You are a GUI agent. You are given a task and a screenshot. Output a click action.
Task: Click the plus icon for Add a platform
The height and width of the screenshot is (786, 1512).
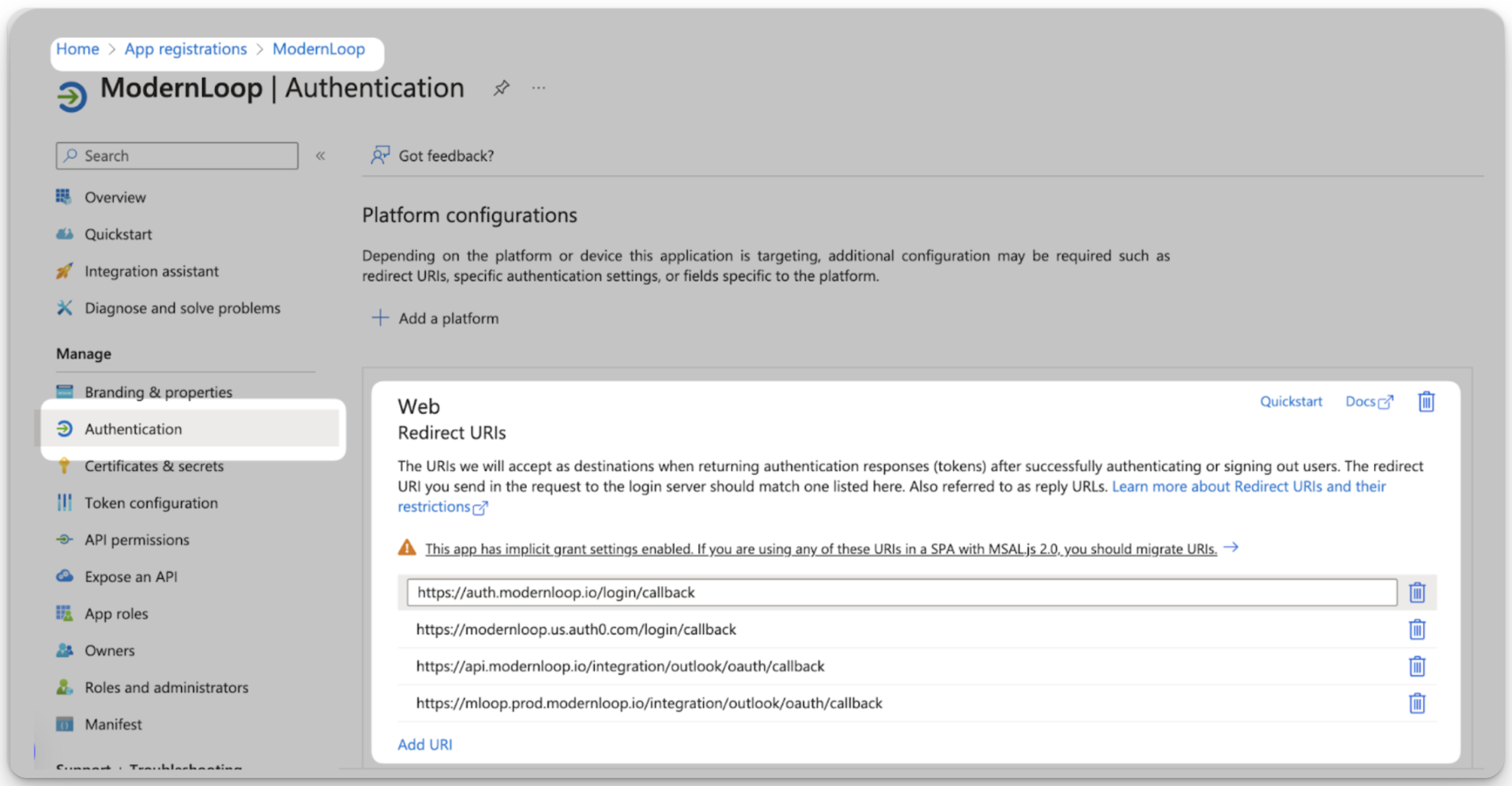[380, 318]
